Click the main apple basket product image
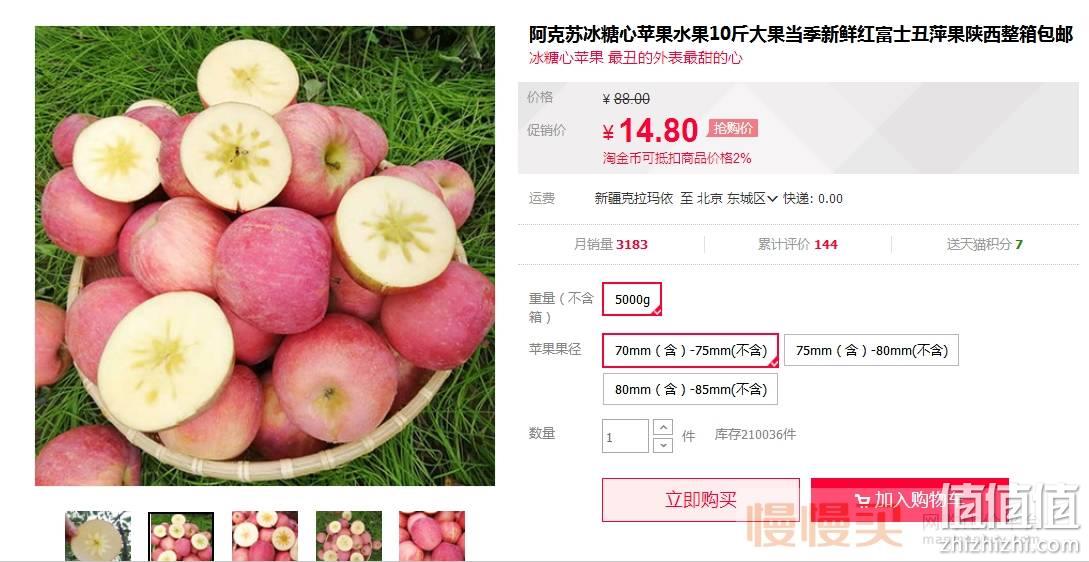 265,256
